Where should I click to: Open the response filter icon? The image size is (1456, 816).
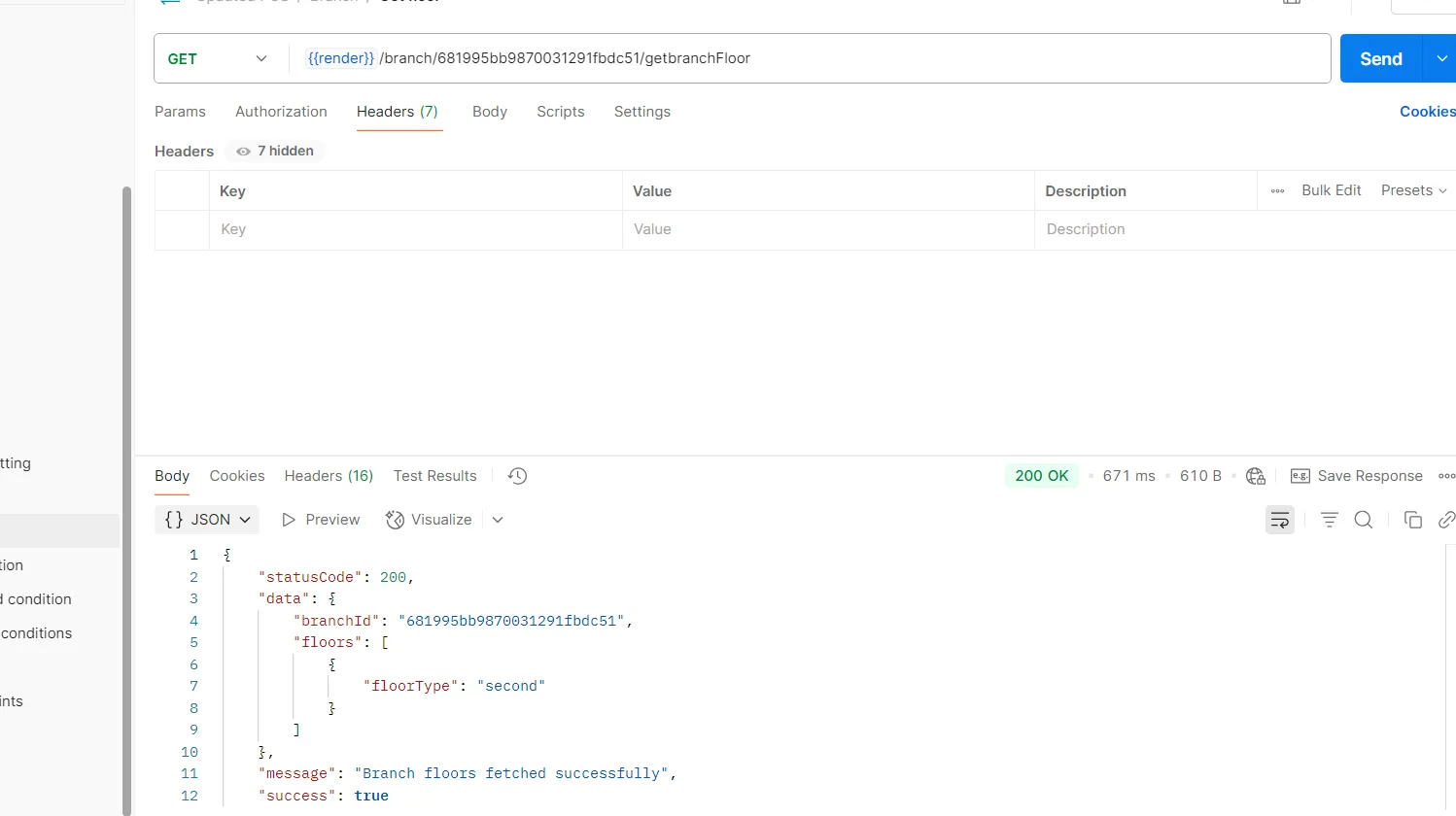[1329, 521]
